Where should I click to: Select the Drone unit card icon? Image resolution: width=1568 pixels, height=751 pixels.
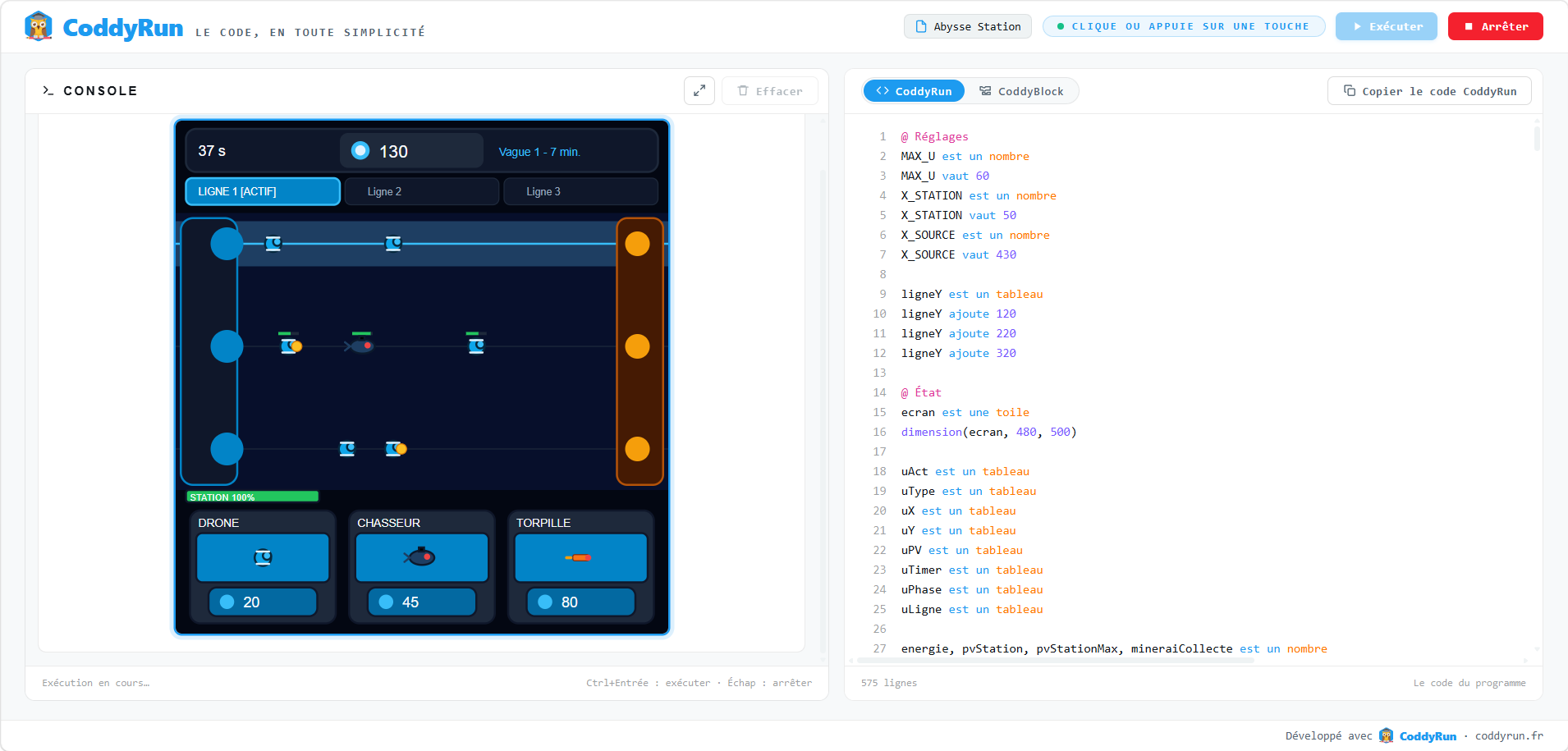click(x=263, y=557)
